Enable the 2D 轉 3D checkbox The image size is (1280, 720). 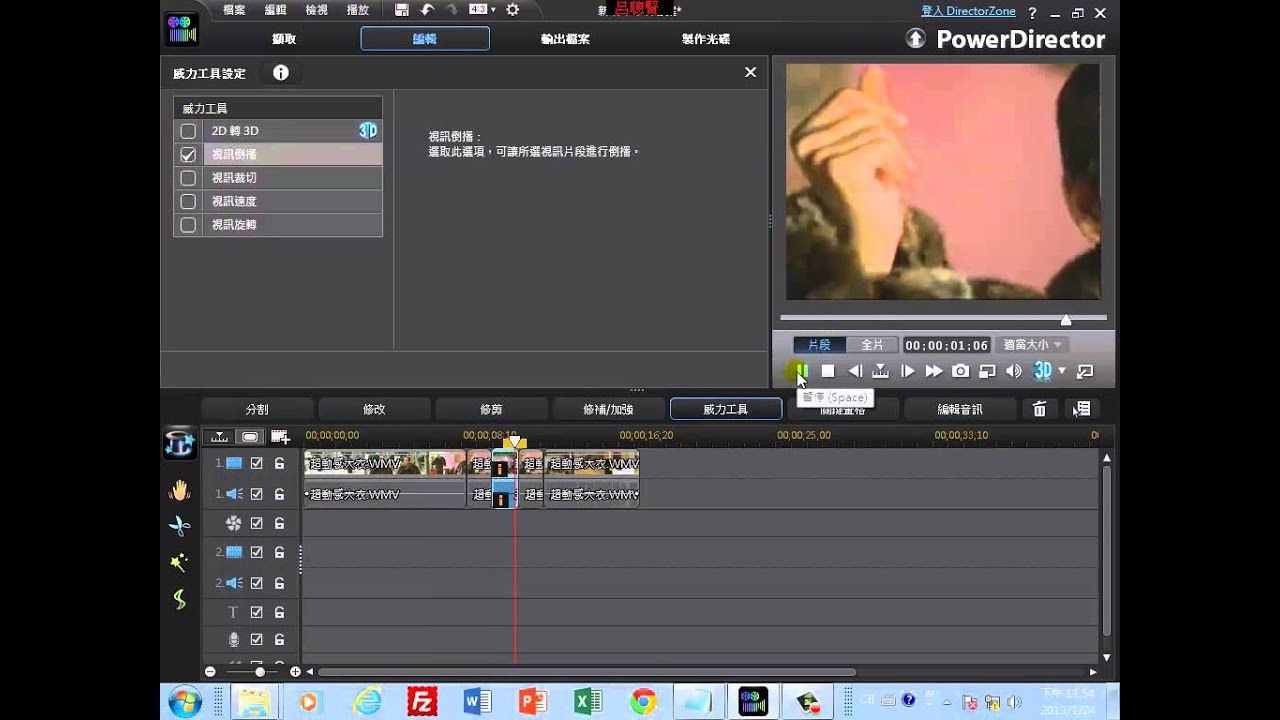[188, 131]
